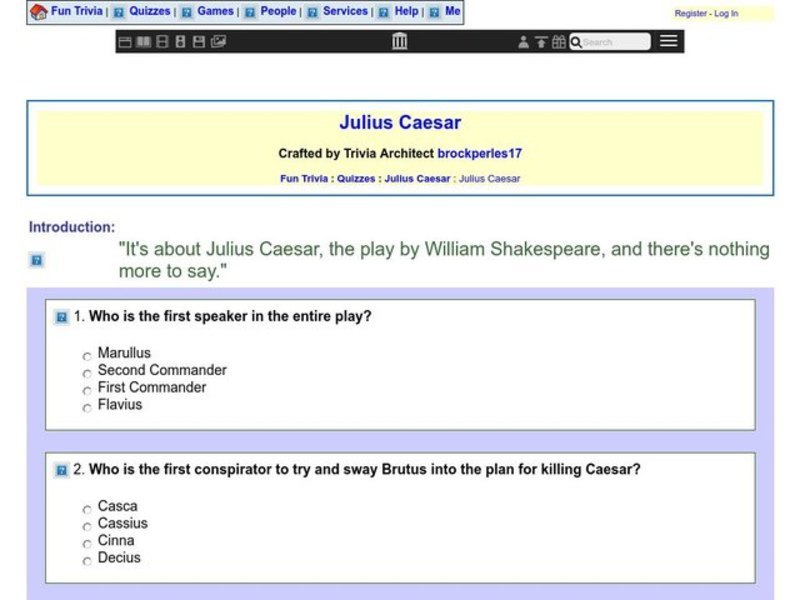Click the image/photo icon in the left toolbar group
This screenshot has width=800, height=600.
coord(217,42)
